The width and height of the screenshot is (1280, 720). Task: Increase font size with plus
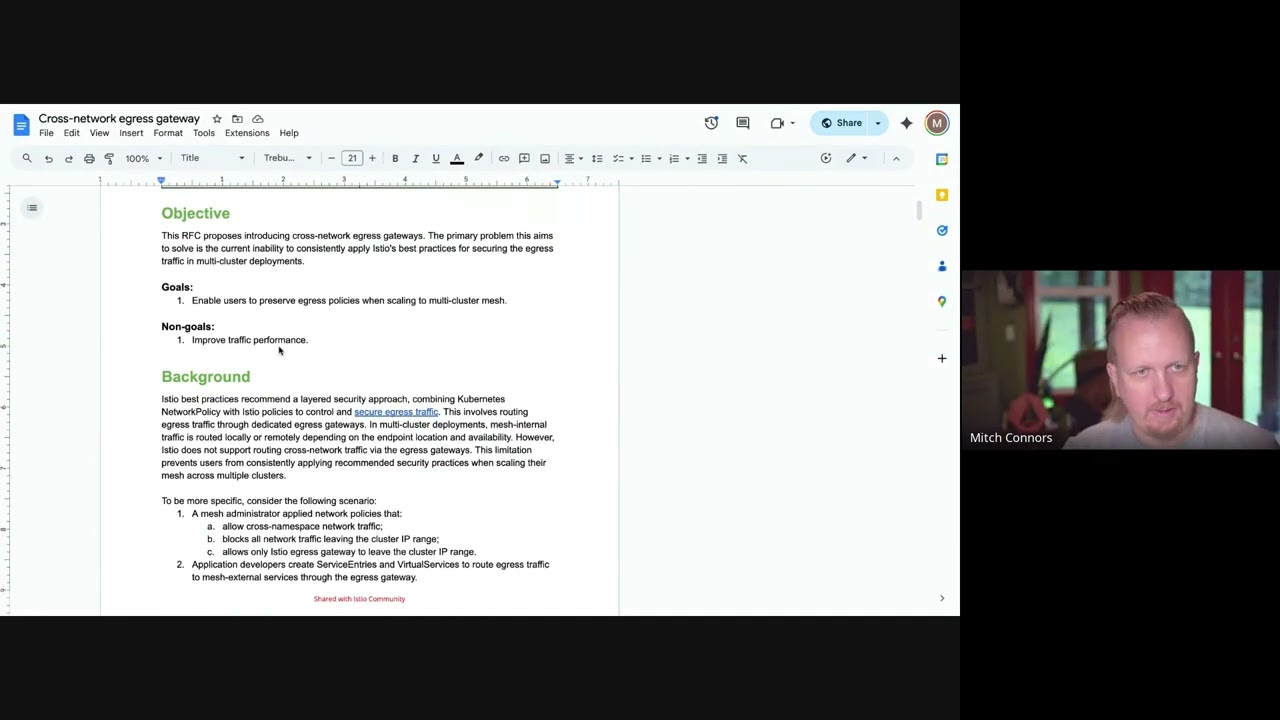372,158
